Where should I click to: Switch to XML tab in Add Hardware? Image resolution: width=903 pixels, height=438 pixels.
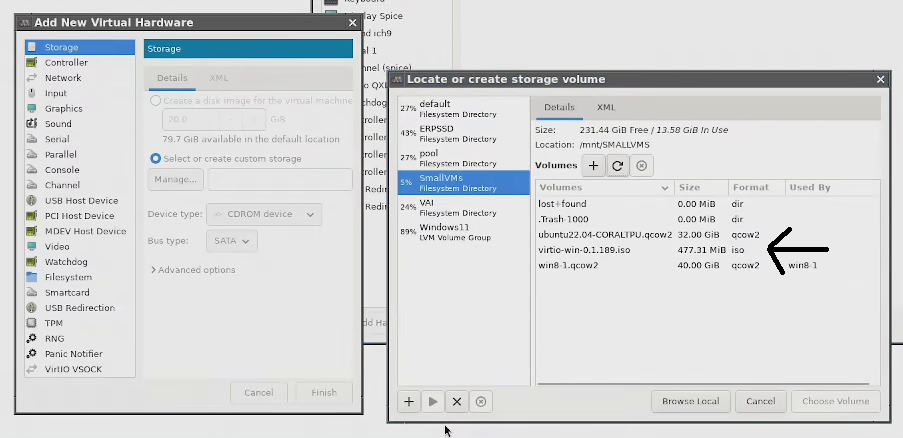[x=219, y=78]
